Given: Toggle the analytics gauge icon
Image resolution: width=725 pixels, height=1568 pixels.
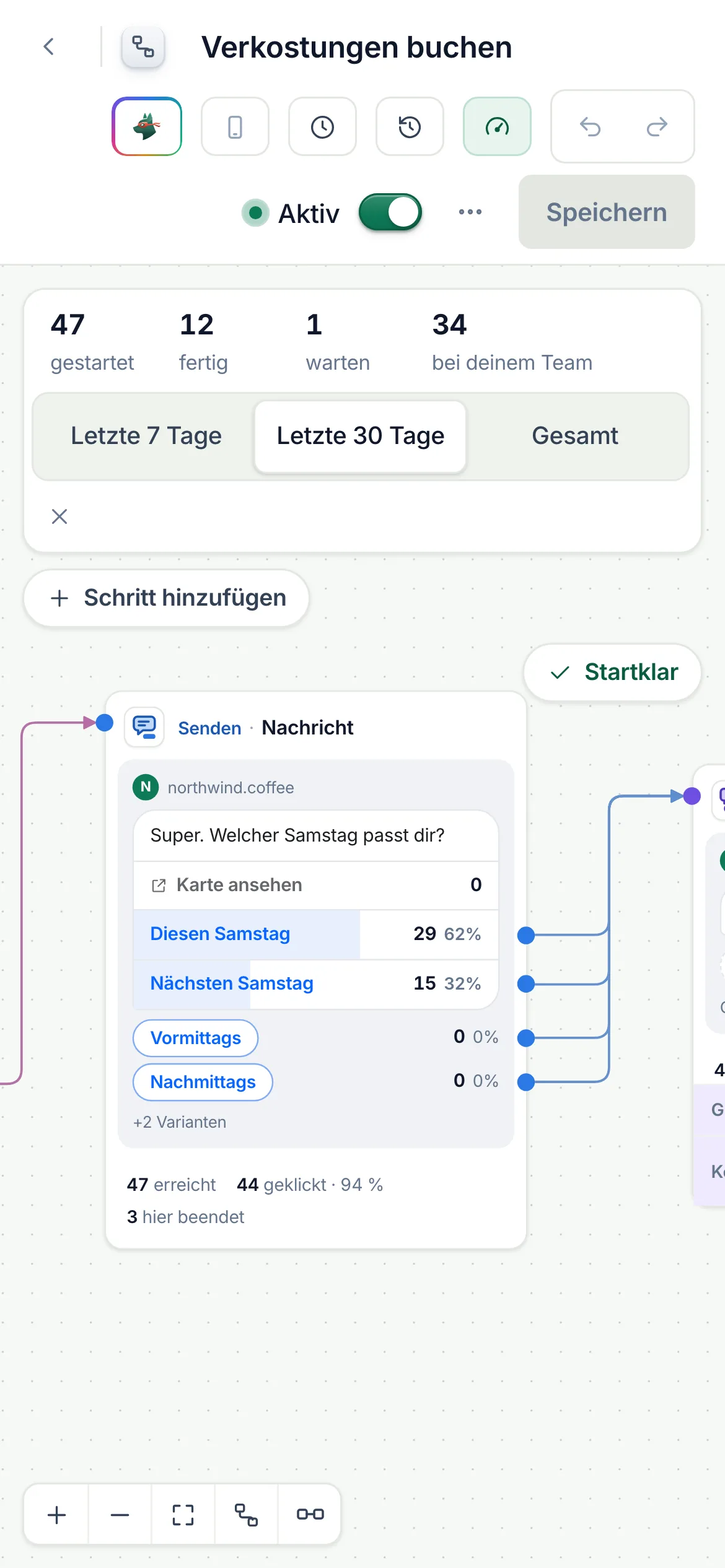Looking at the screenshot, I should tap(497, 126).
